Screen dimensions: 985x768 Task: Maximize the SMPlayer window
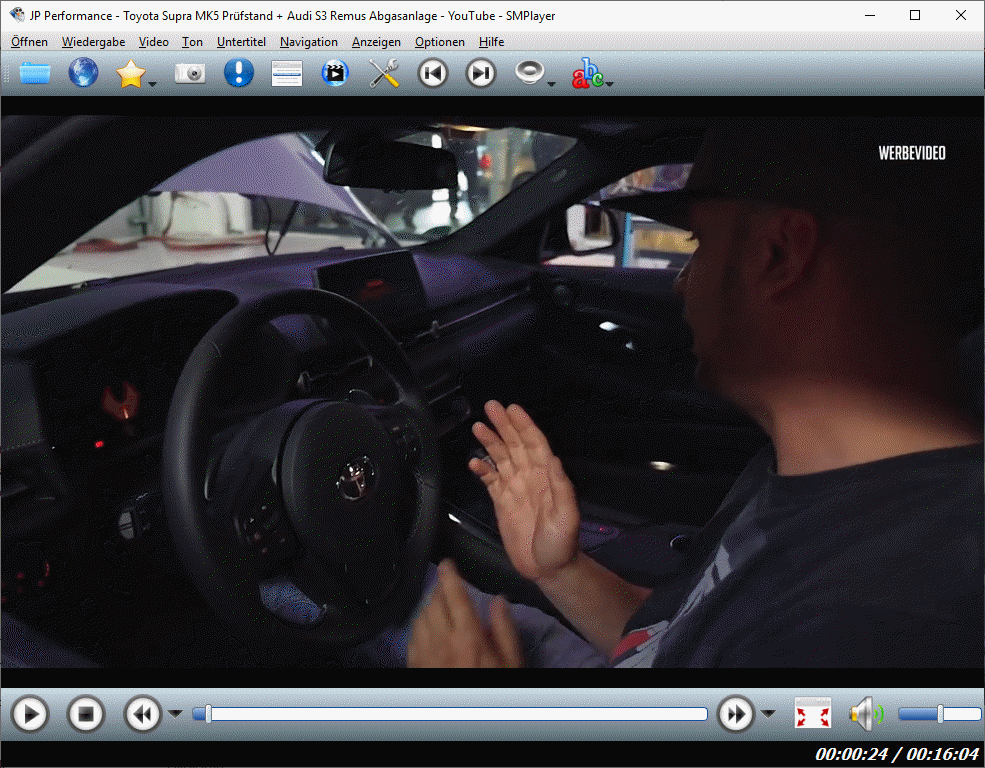[x=915, y=15]
